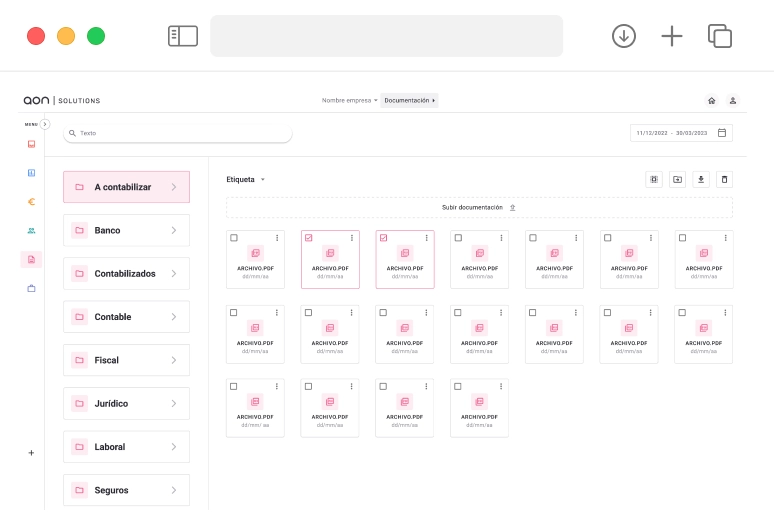Uncheck the third ARCHIVO.PDF file in top row
The width and height of the screenshot is (774, 528).
(x=383, y=238)
